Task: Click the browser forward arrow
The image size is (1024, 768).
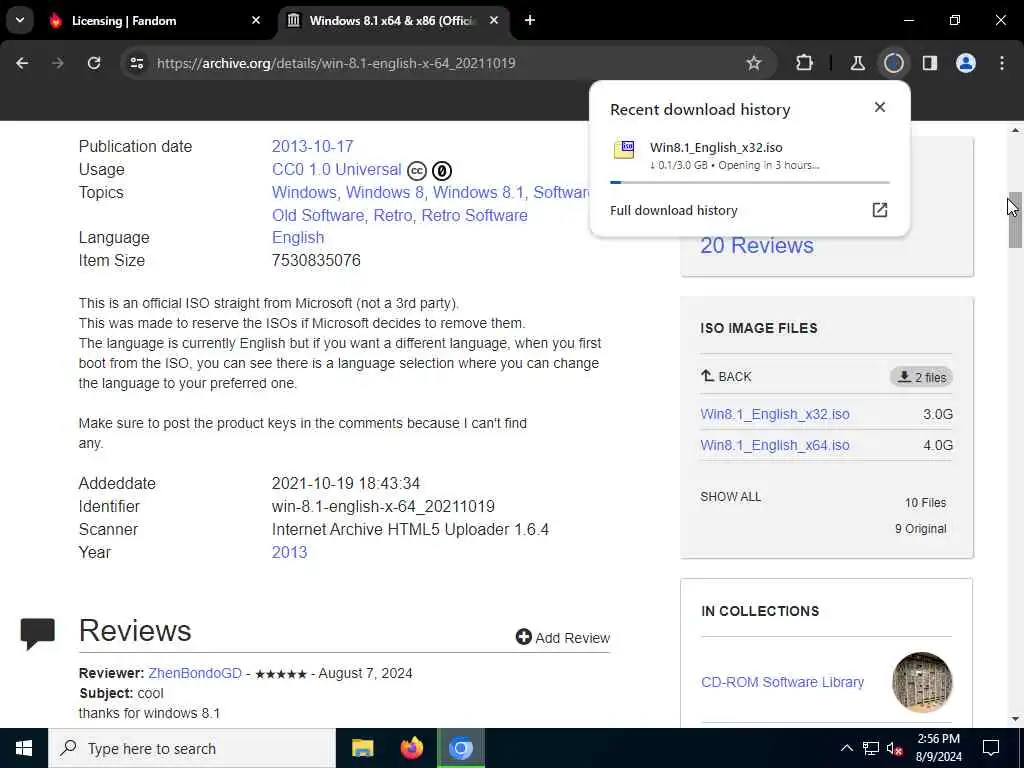Action: pos(57,63)
